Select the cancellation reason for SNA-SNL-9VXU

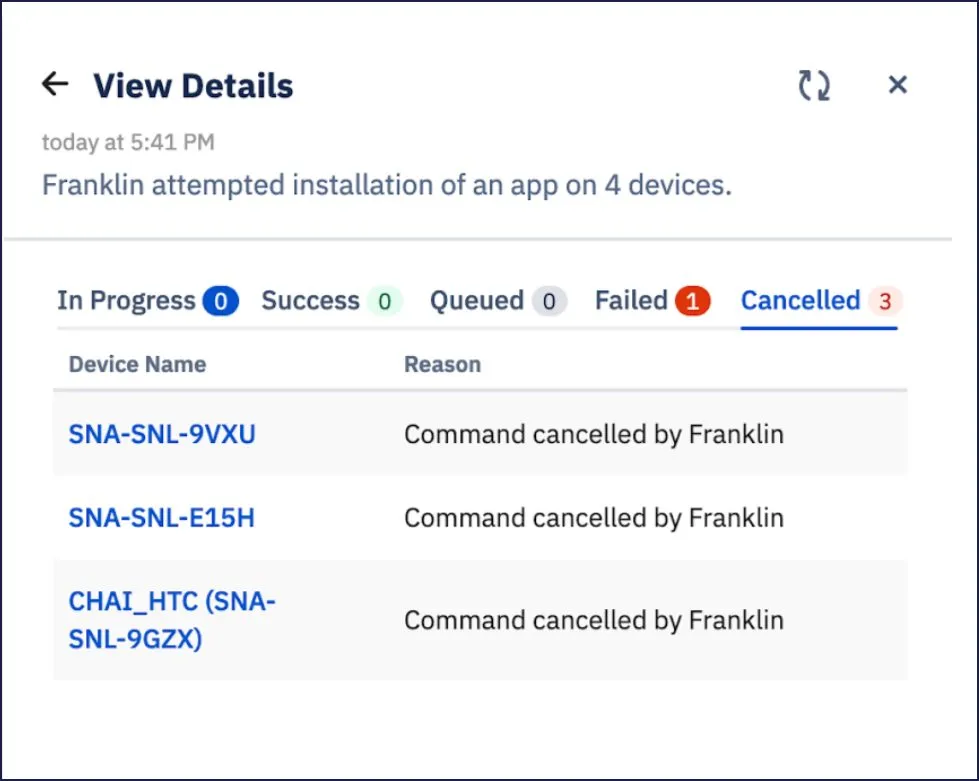point(594,434)
